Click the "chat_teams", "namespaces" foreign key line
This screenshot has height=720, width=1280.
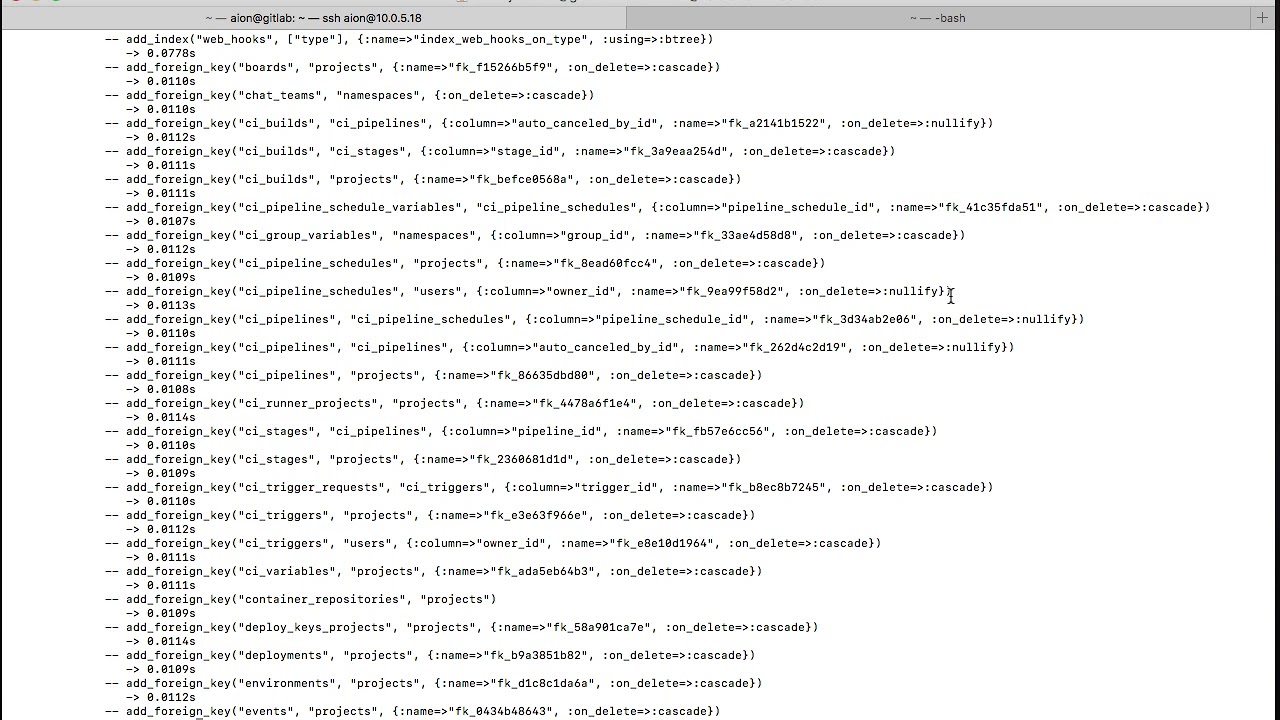point(349,95)
